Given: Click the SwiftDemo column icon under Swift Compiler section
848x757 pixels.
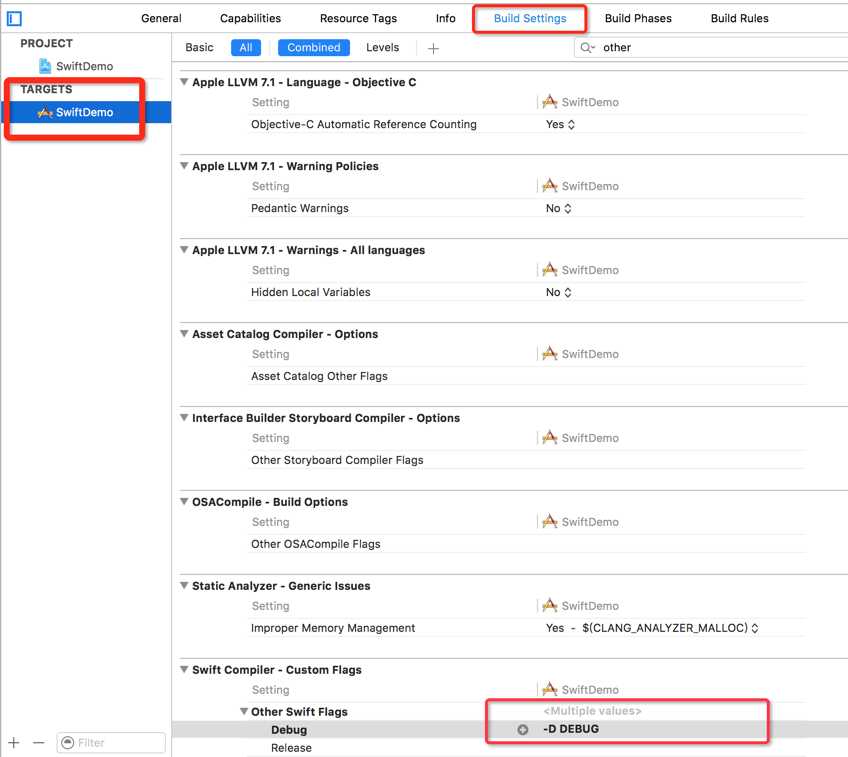Looking at the screenshot, I should [x=549, y=689].
